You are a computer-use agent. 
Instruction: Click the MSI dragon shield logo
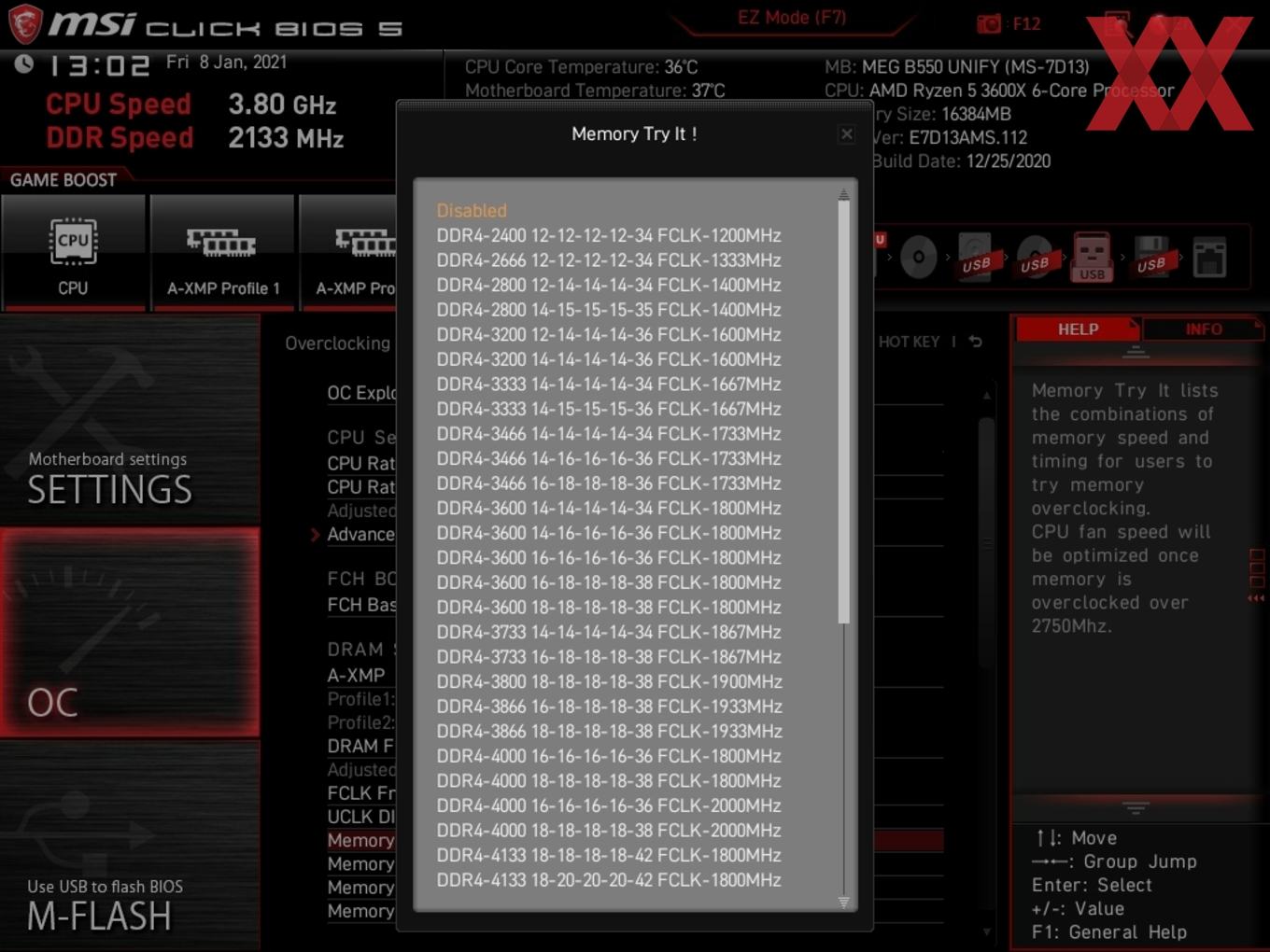tap(24, 23)
